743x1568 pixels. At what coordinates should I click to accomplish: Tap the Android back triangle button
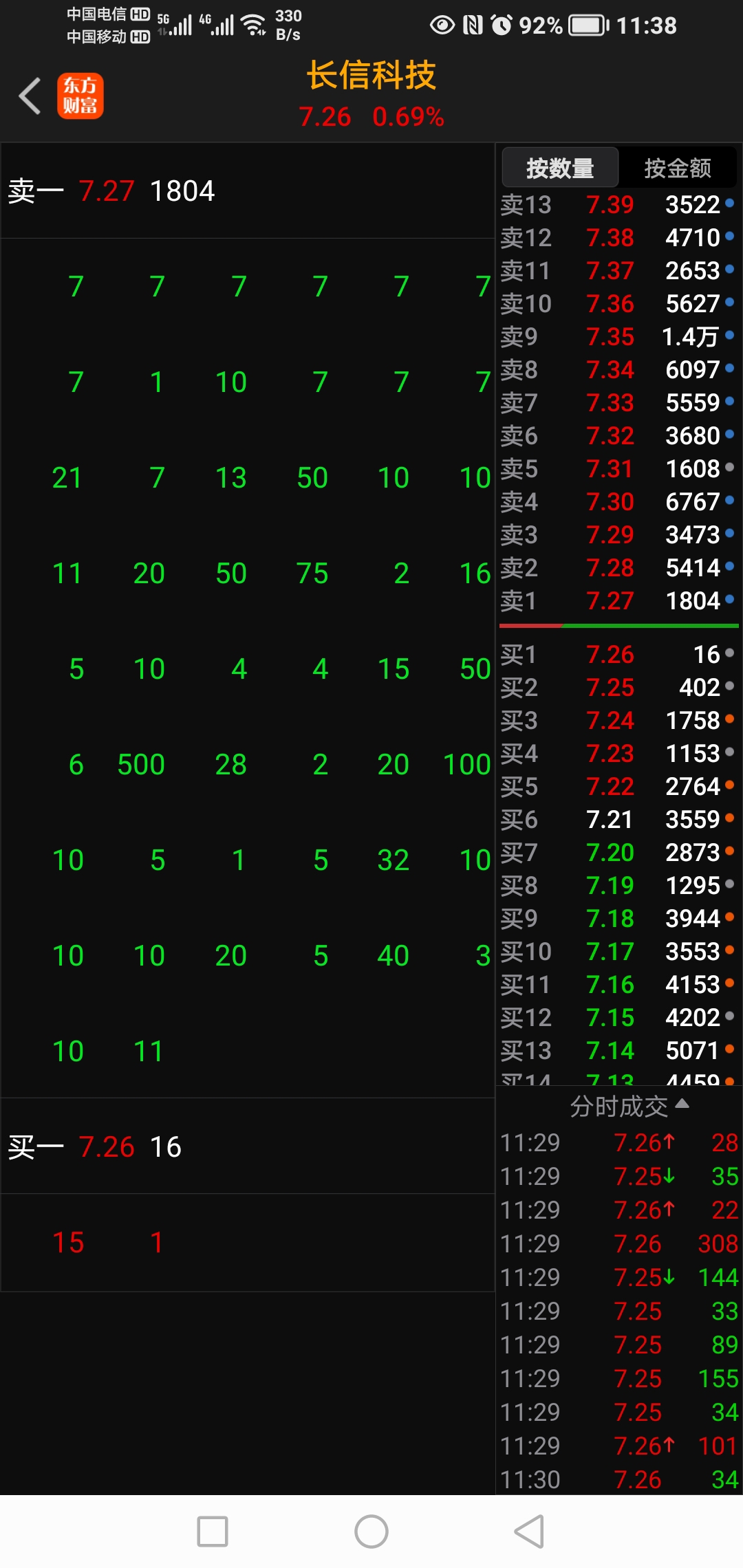529,1532
